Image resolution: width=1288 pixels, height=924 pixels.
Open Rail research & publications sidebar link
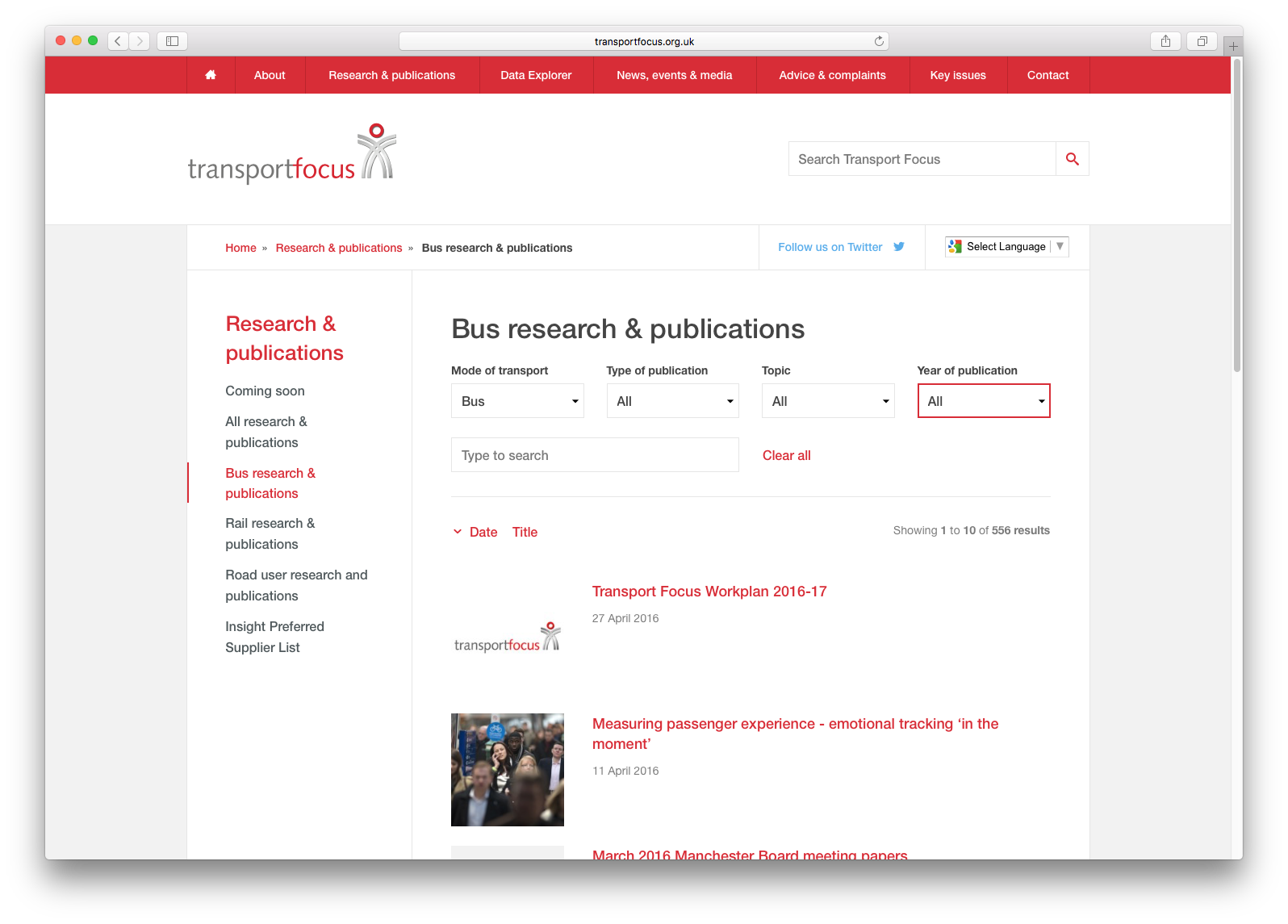(x=270, y=533)
